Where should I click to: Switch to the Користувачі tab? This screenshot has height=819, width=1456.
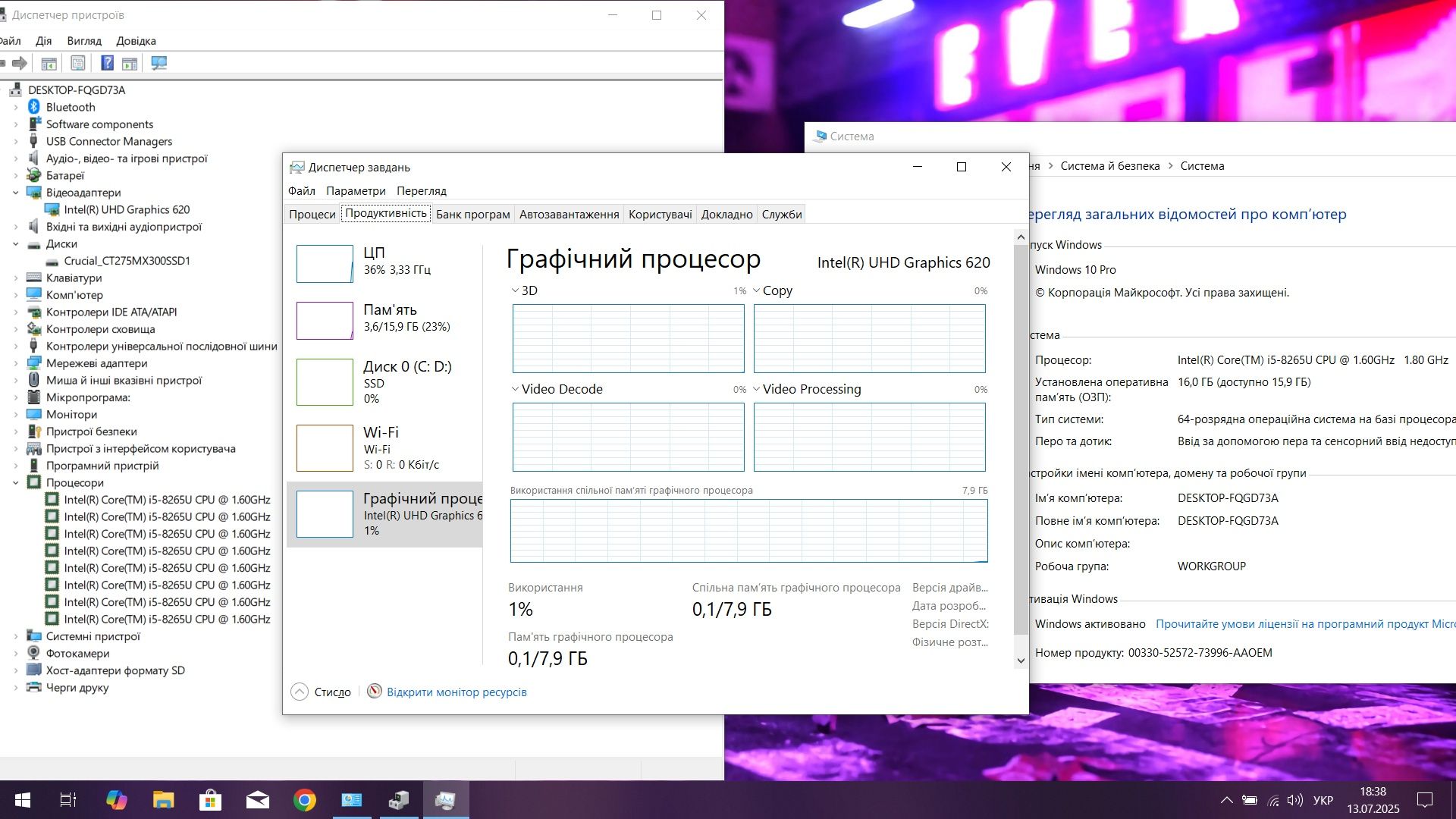(660, 214)
